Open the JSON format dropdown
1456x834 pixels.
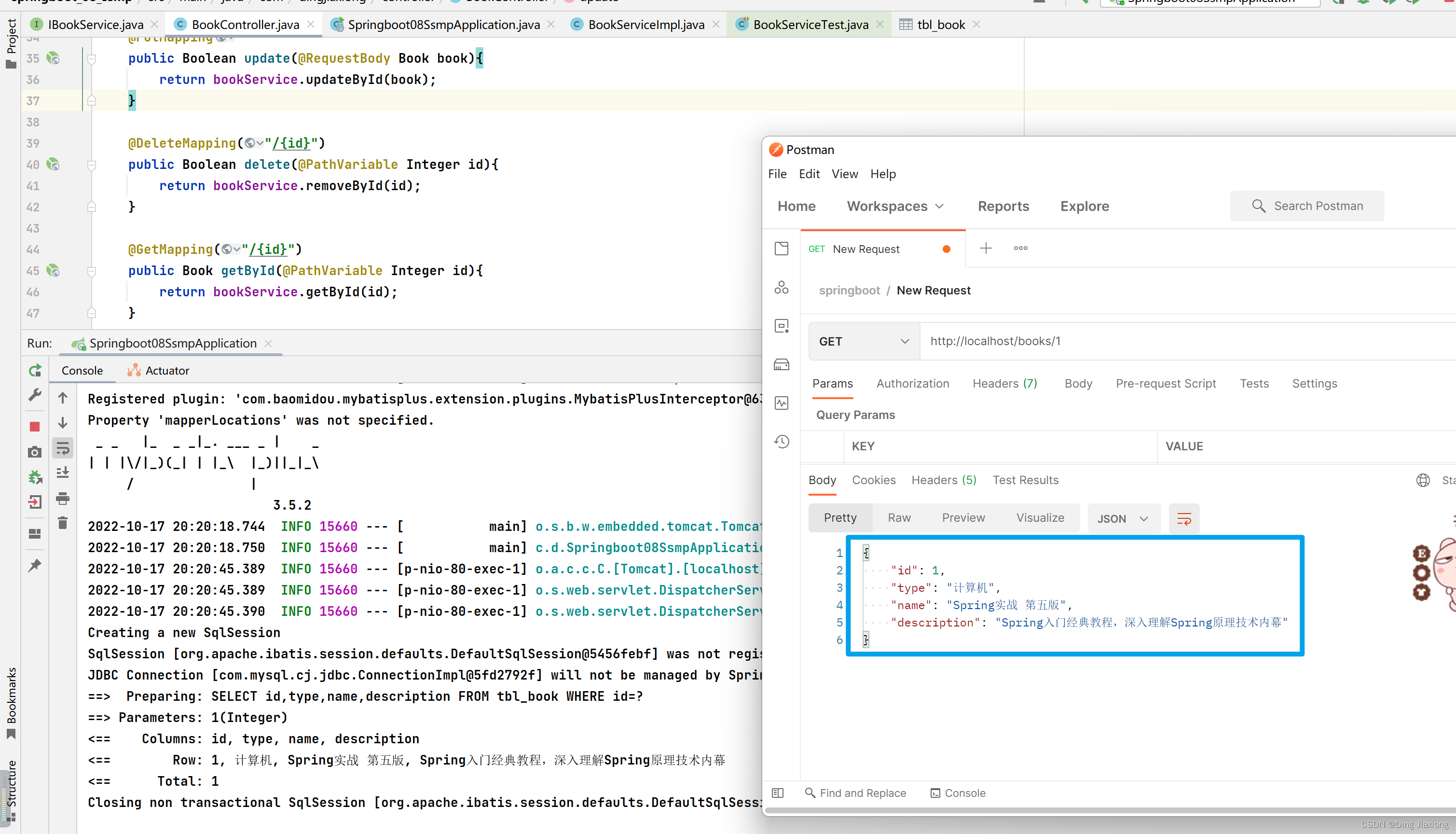1123,518
